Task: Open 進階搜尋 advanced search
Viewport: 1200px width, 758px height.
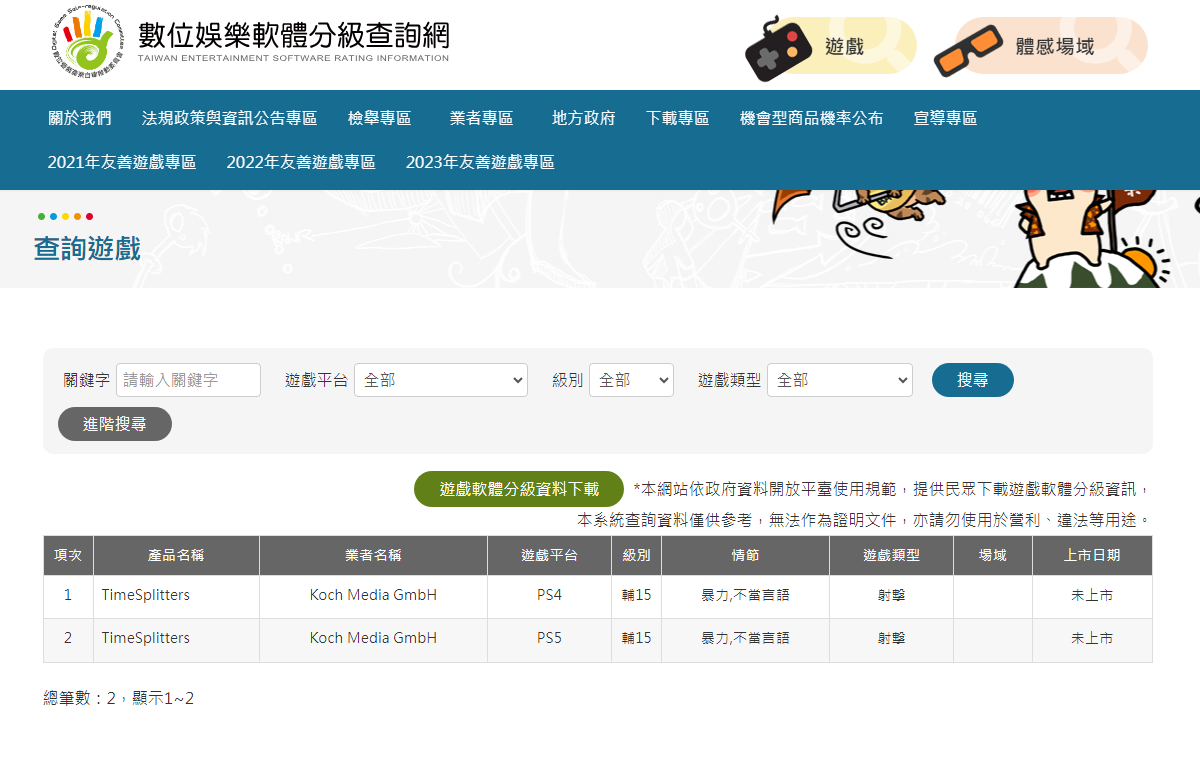Action: click(115, 424)
